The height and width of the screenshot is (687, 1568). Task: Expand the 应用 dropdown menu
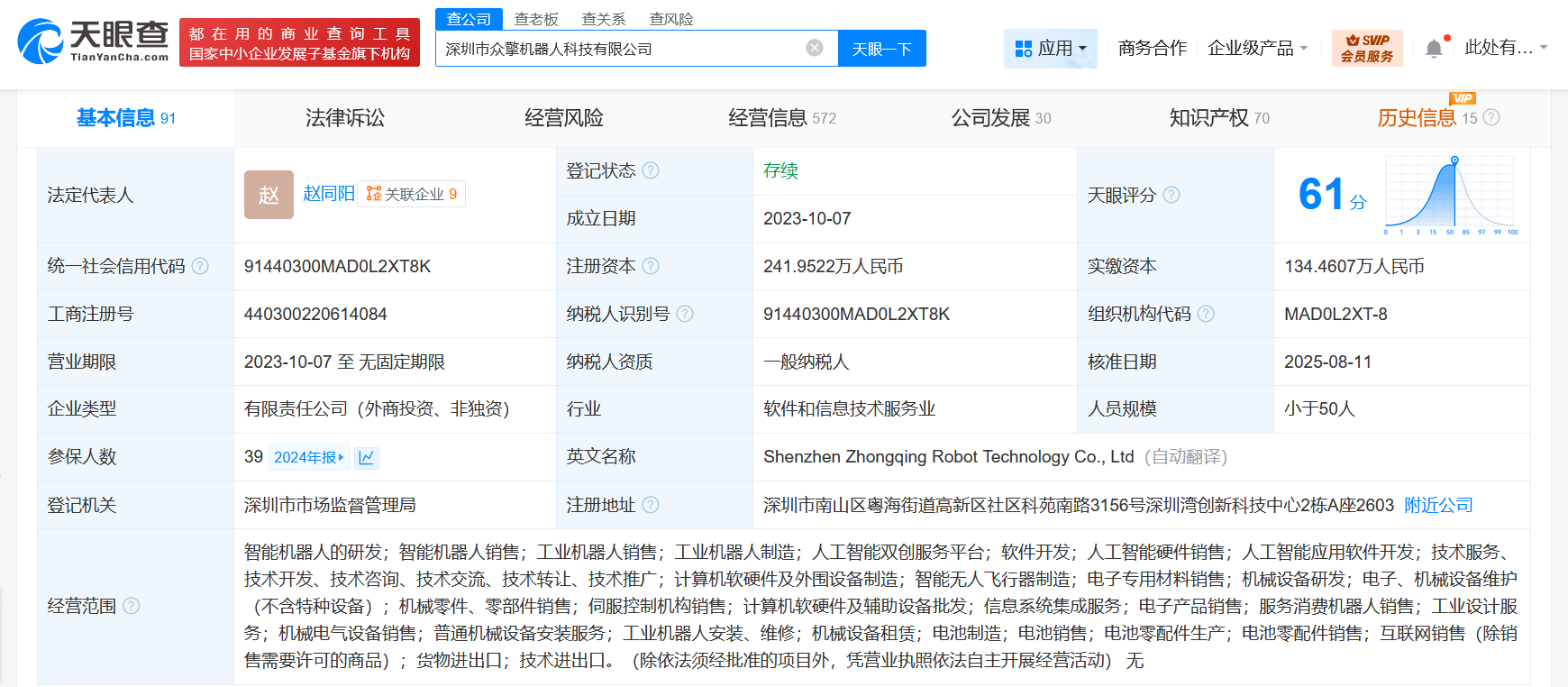point(1051,49)
